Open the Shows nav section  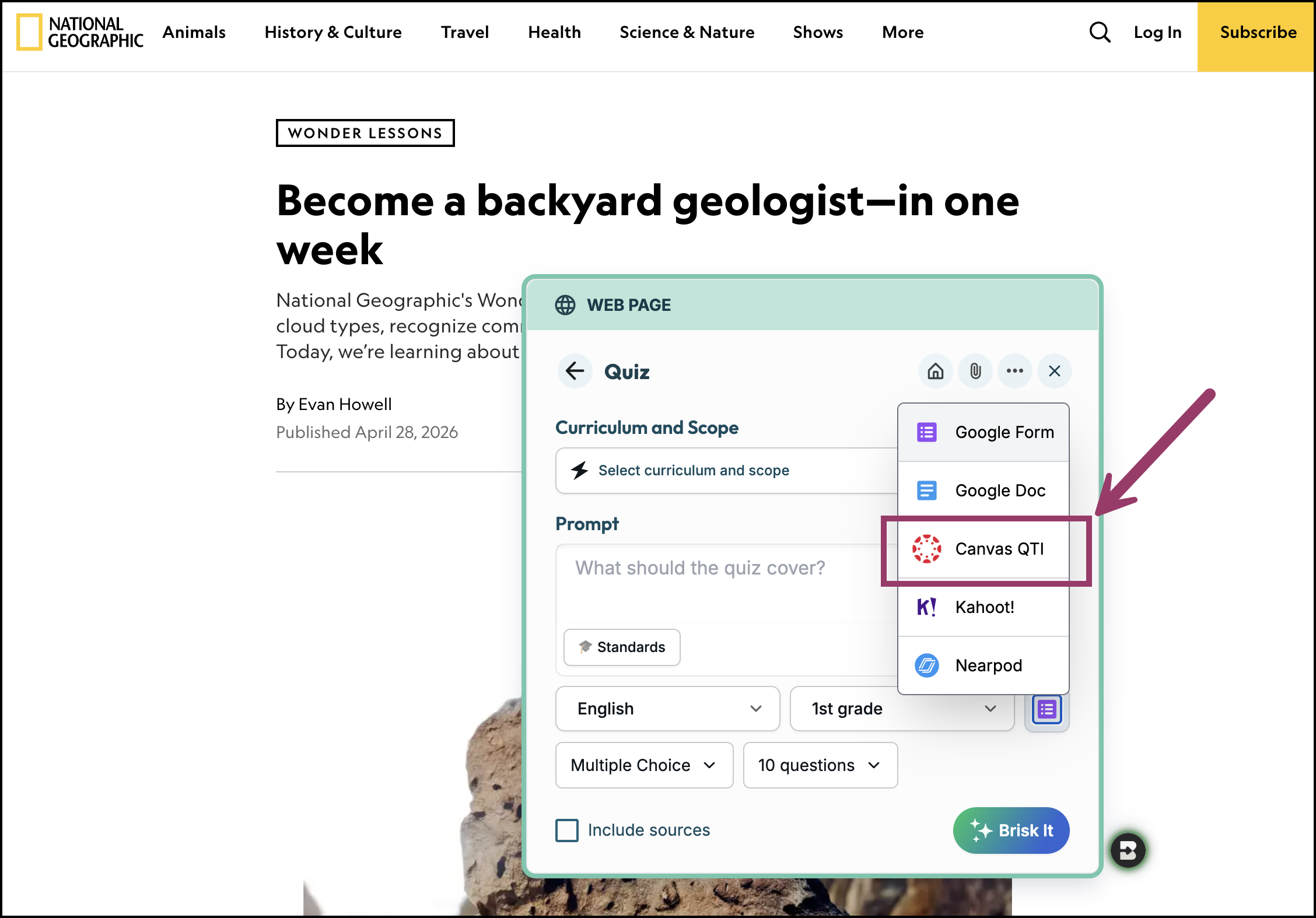tap(818, 32)
